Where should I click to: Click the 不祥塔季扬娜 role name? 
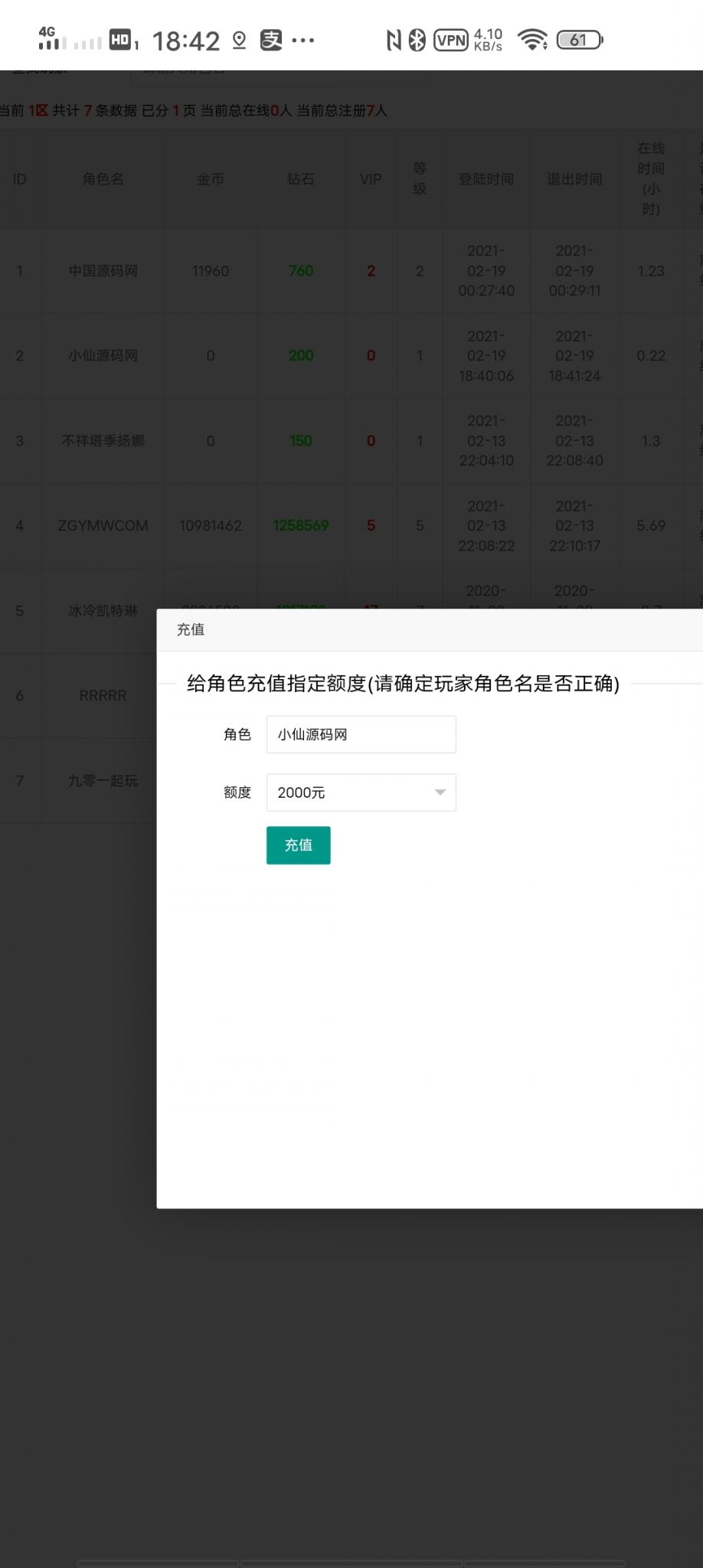tap(103, 441)
